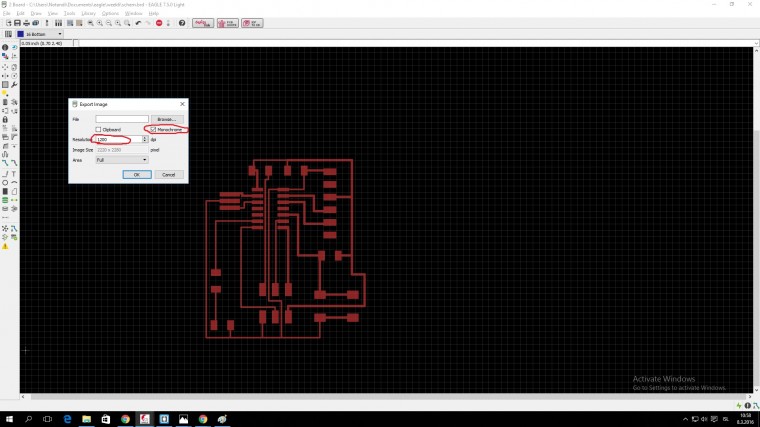Open the Options menu

pyautogui.click(x=110, y=13)
